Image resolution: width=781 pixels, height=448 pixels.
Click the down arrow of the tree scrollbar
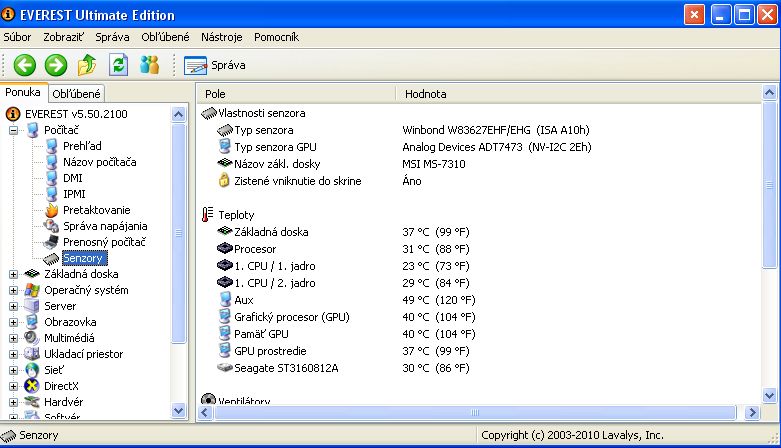click(x=178, y=411)
